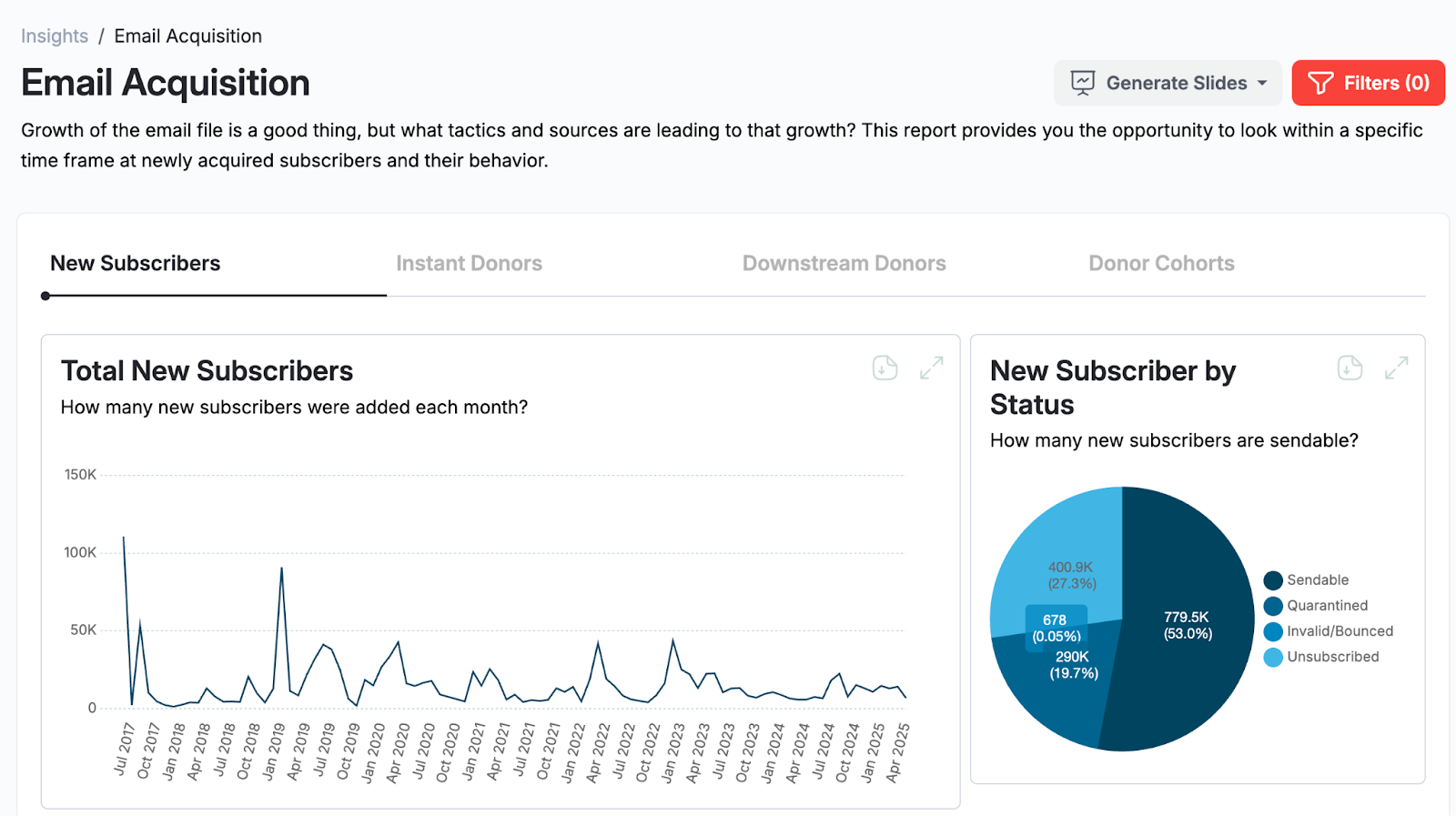Download the New Subscriber by Status chart

(x=1350, y=368)
